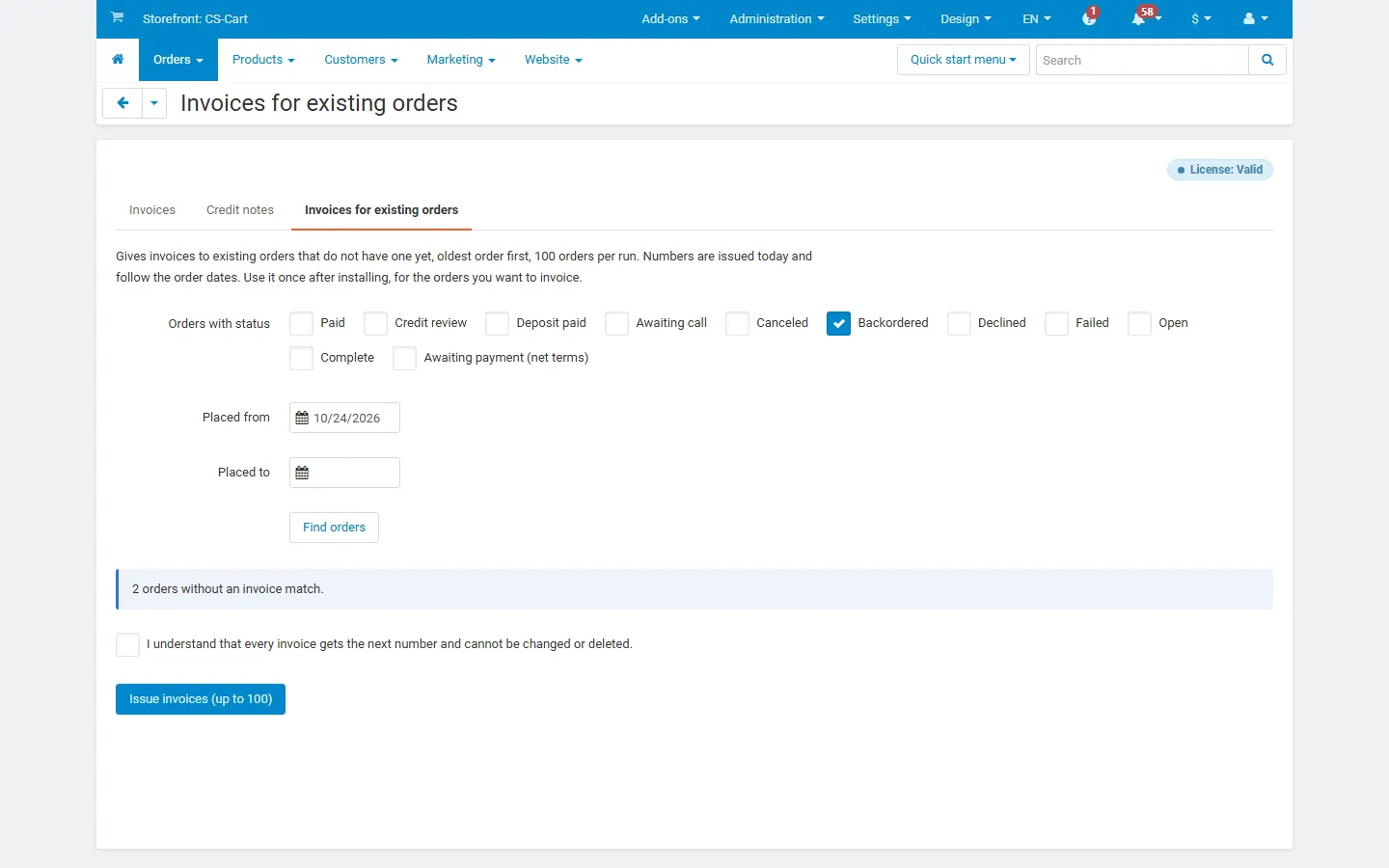This screenshot has height=868, width=1389.
Task: Click the Find orders button
Action: (x=334, y=528)
